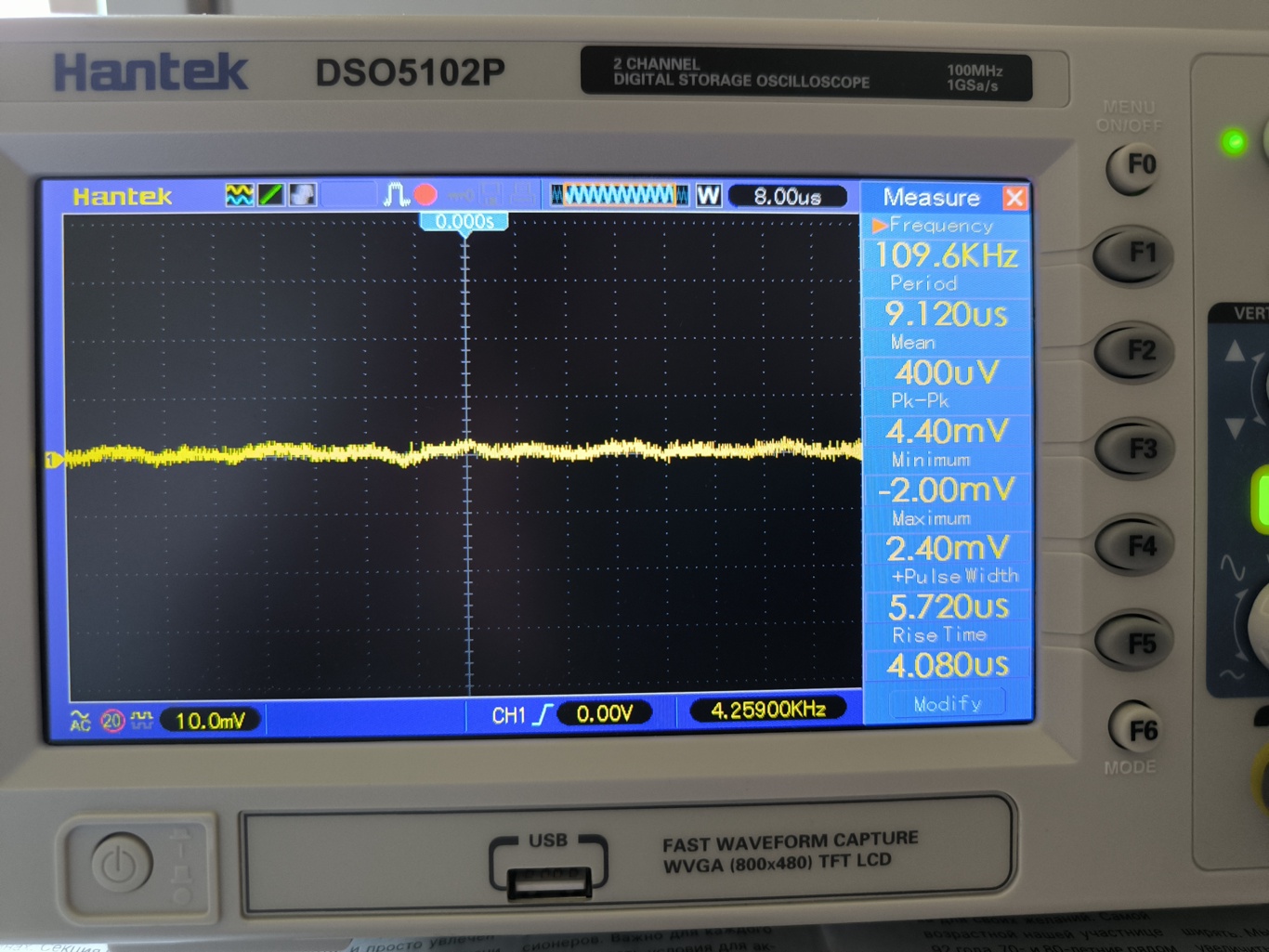
Task: Click the Modify button in Measure menu
Action: click(947, 704)
